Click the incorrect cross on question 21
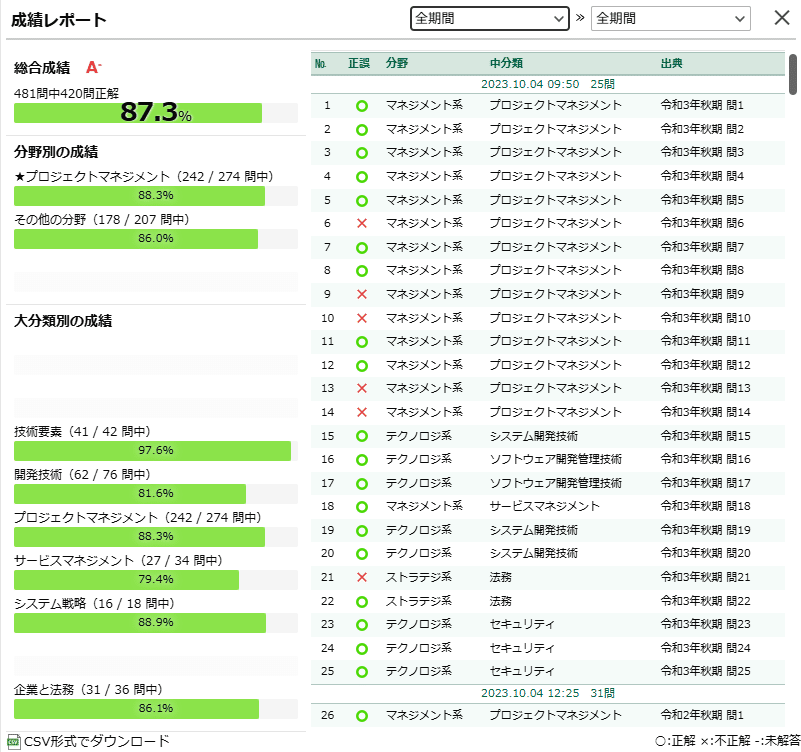The width and height of the screenshot is (801, 752). [x=361, y=577]
